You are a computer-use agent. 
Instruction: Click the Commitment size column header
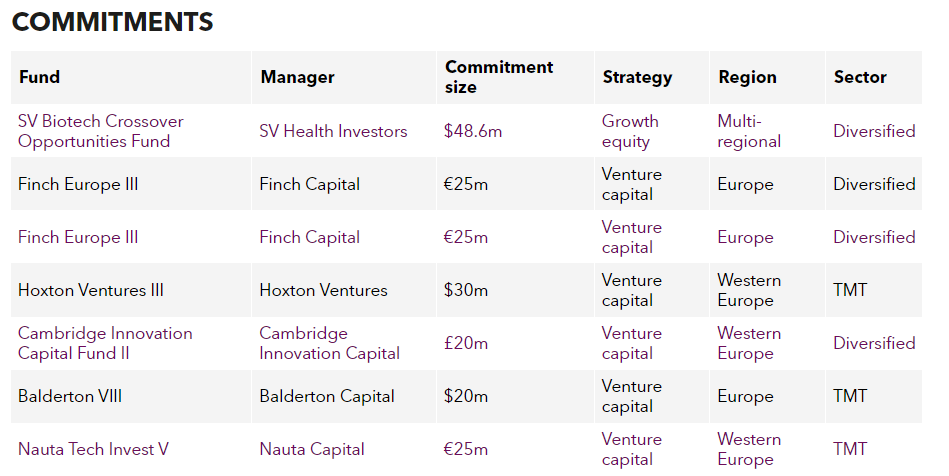pyautogui.click(x=499, y=77)
